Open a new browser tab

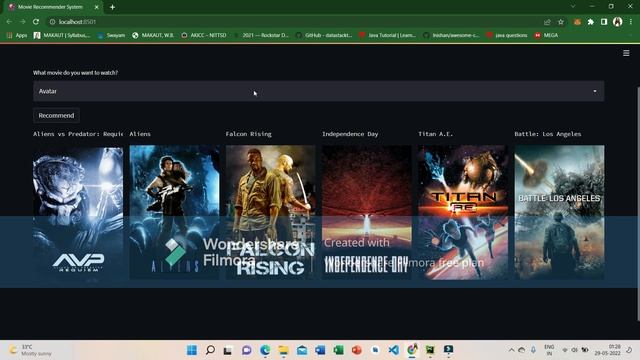click(x=112, y=7)
